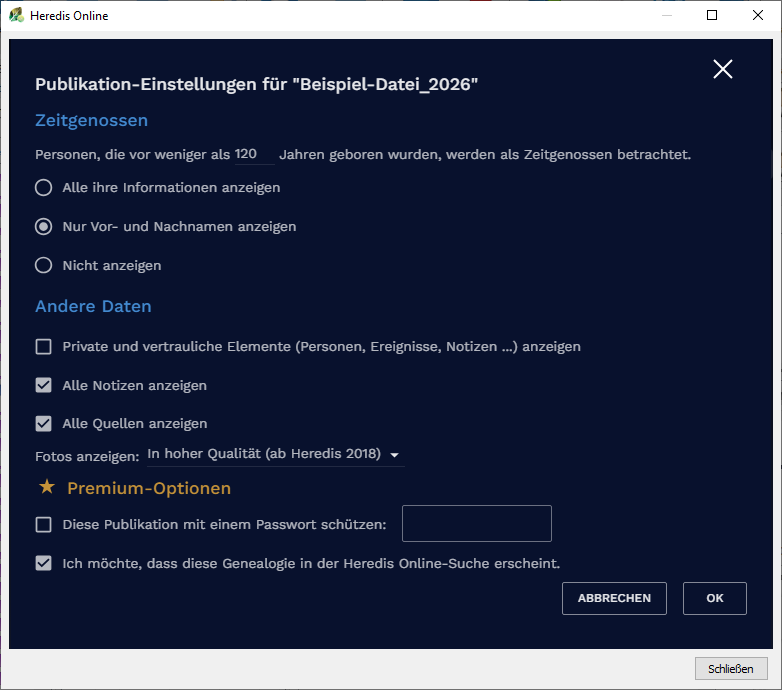Select 'Alle ihre Informationen anzeigen' radio option
Screen dimensions: 782x690
tap(44, 187)
